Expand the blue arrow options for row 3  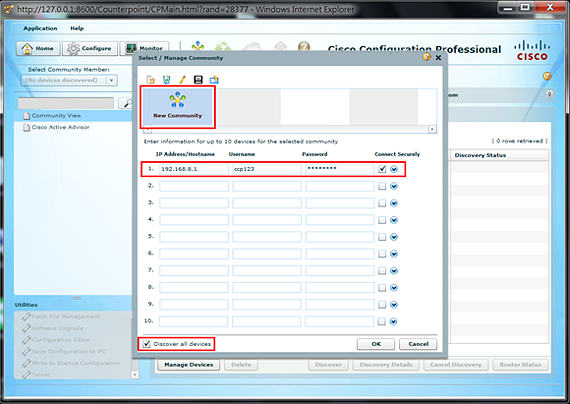394,203
